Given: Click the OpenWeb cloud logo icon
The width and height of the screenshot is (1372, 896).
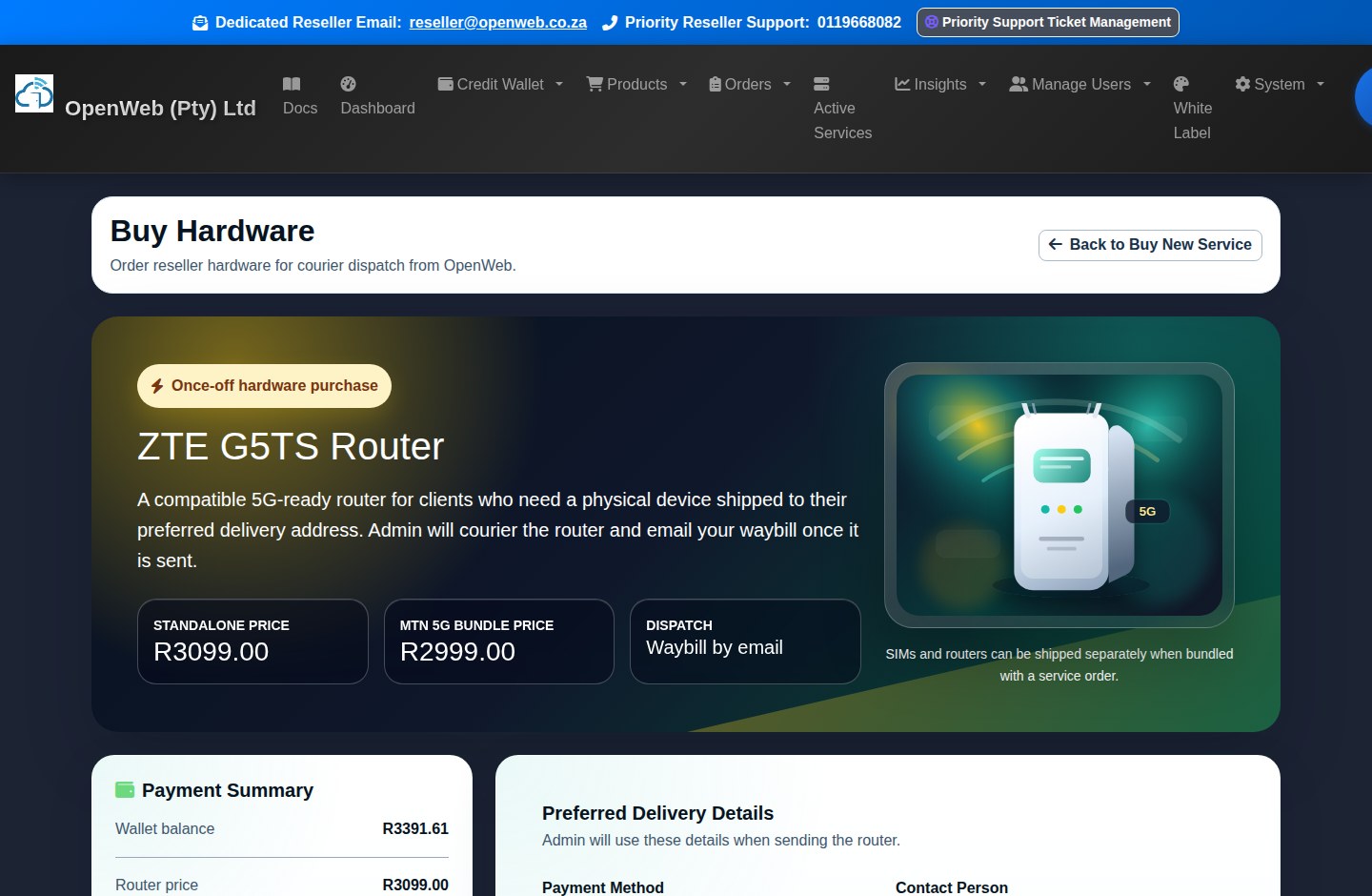Looking at the screenshot, I should [34, 93].
